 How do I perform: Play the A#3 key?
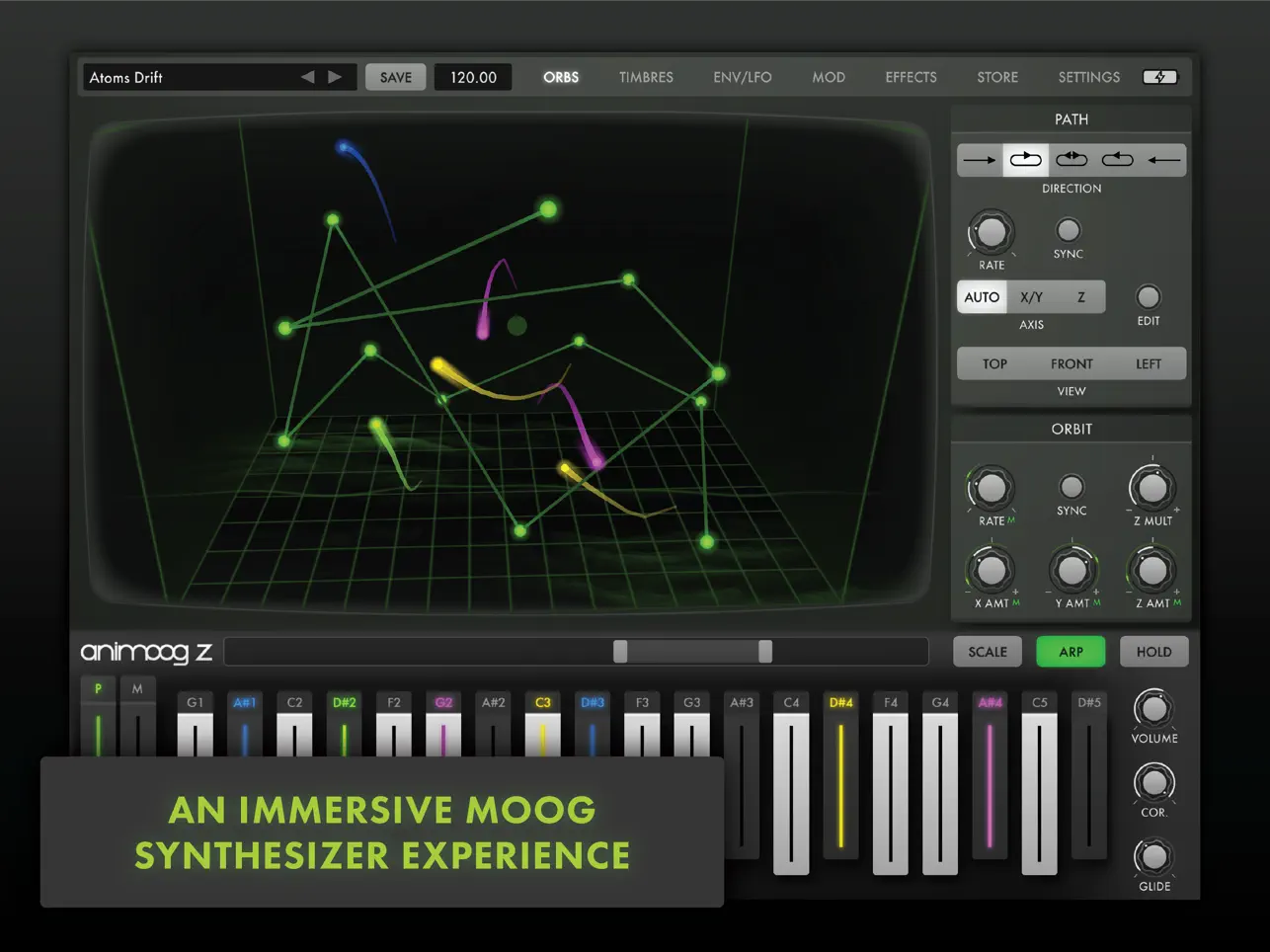(x=742, y=775)
